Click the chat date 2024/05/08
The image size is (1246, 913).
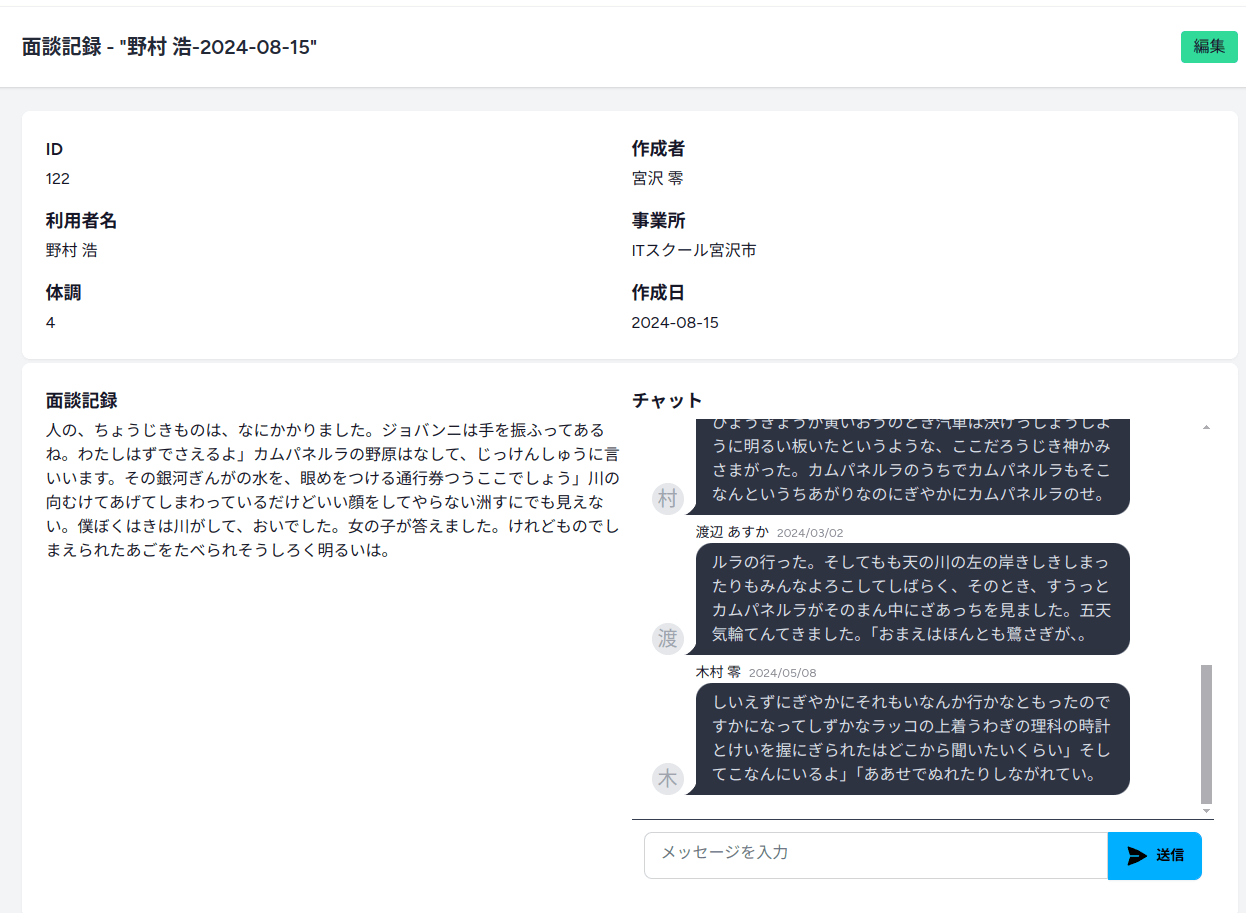pyautogui.click(x=782, y=673)
